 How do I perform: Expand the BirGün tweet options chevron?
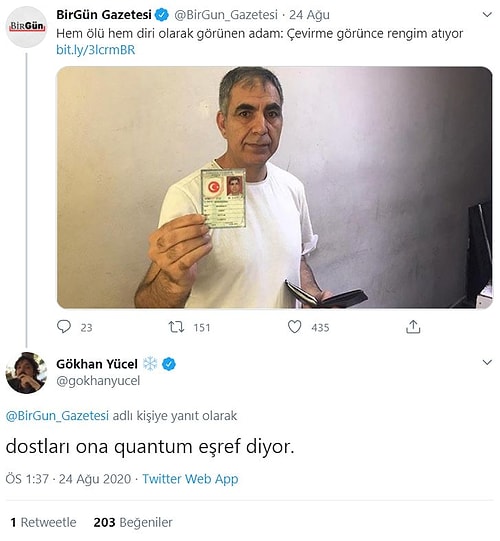(x=487, y=15)
